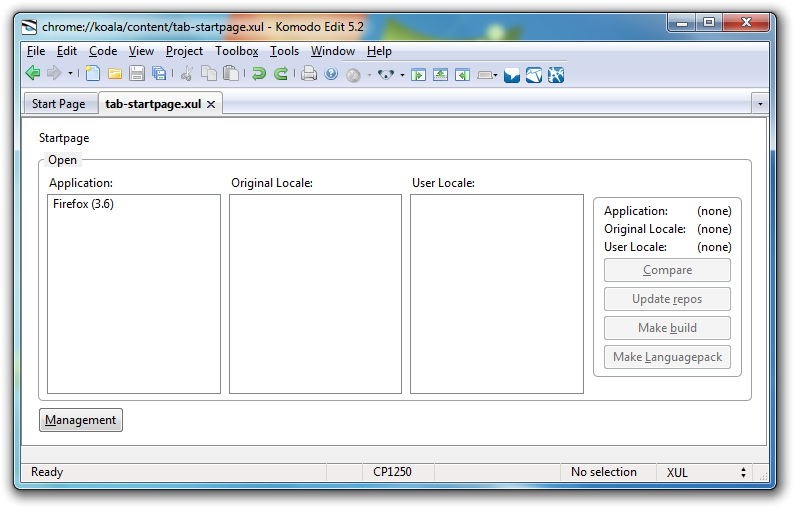
Task: Open the dropdown beside the globe icon
Action: 369,75
